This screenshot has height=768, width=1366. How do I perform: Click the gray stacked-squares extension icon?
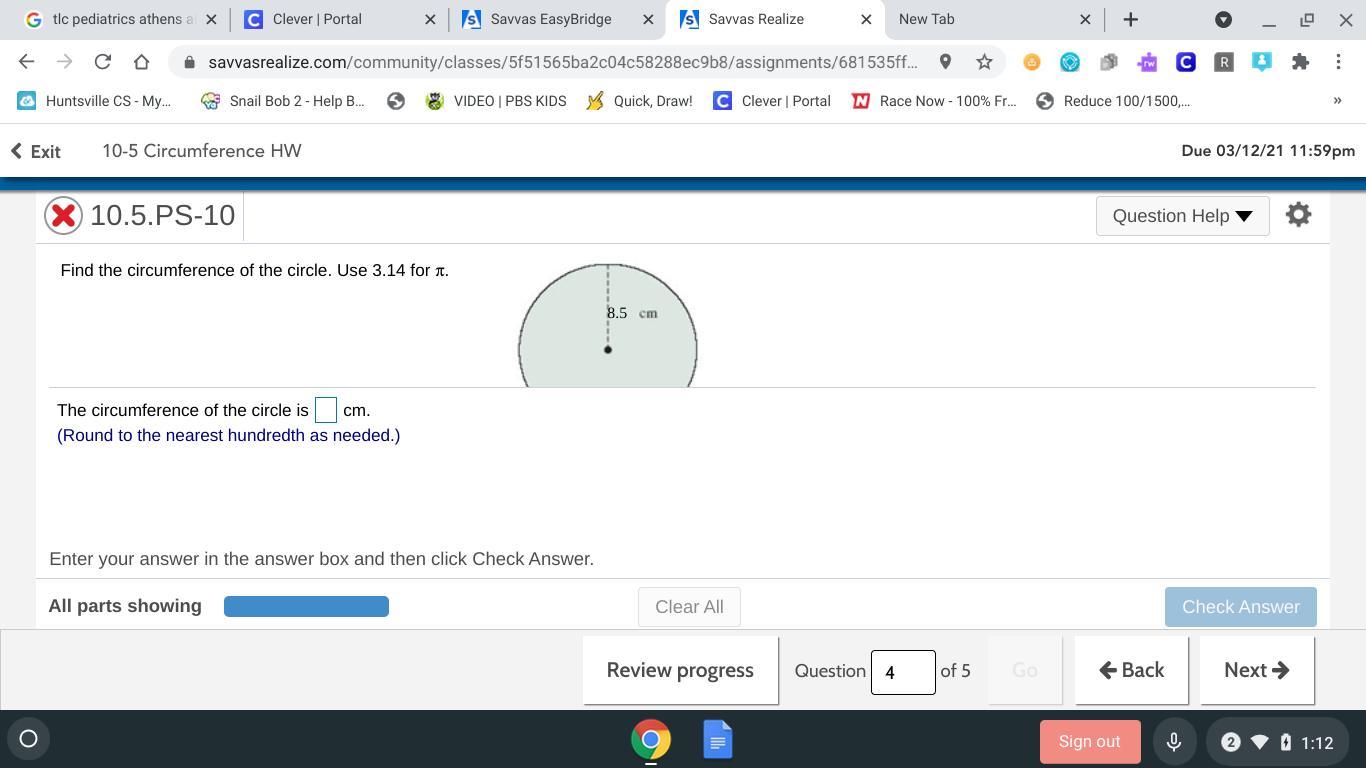[1108, 62]
